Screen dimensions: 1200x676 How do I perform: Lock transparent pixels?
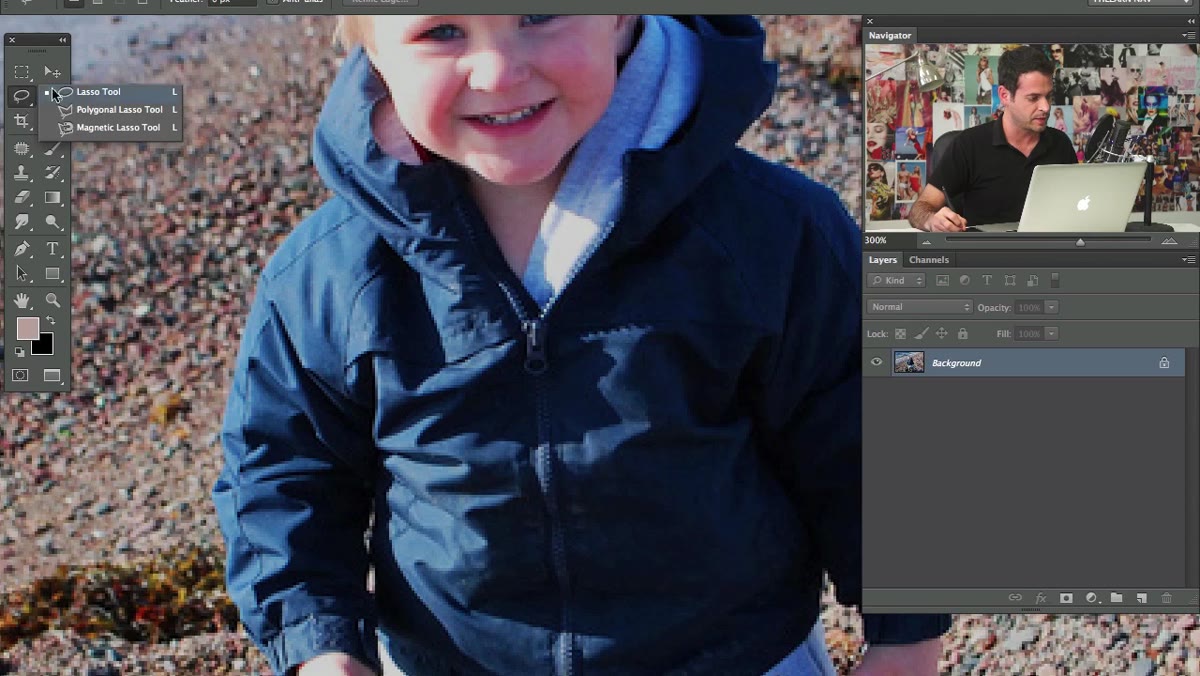pos(900,334)
